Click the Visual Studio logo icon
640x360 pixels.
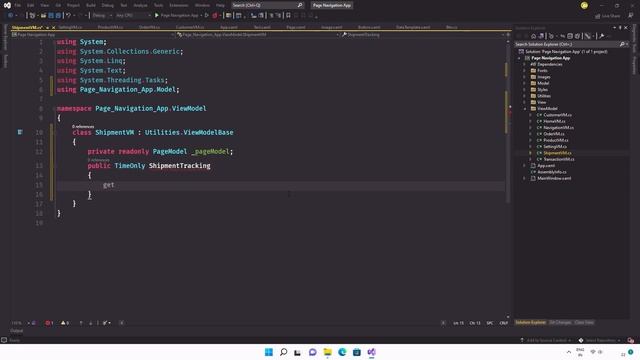pos(7,5)
